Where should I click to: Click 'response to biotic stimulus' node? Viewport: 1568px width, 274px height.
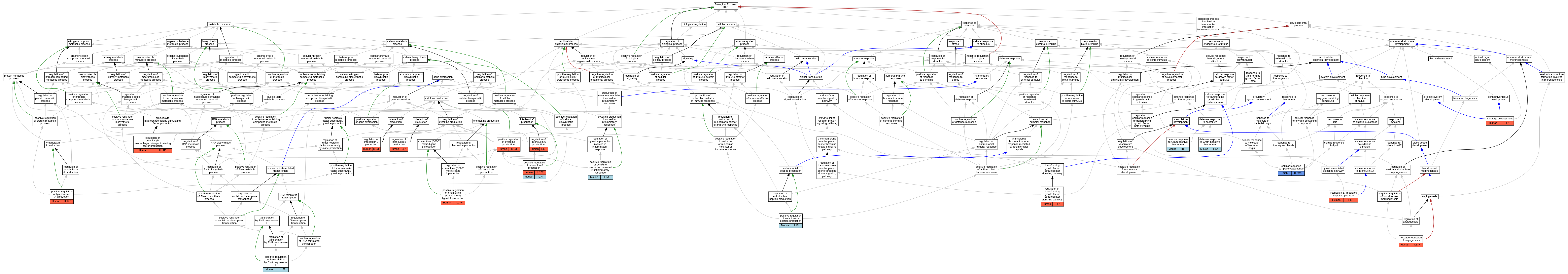tap(1090, 43)
